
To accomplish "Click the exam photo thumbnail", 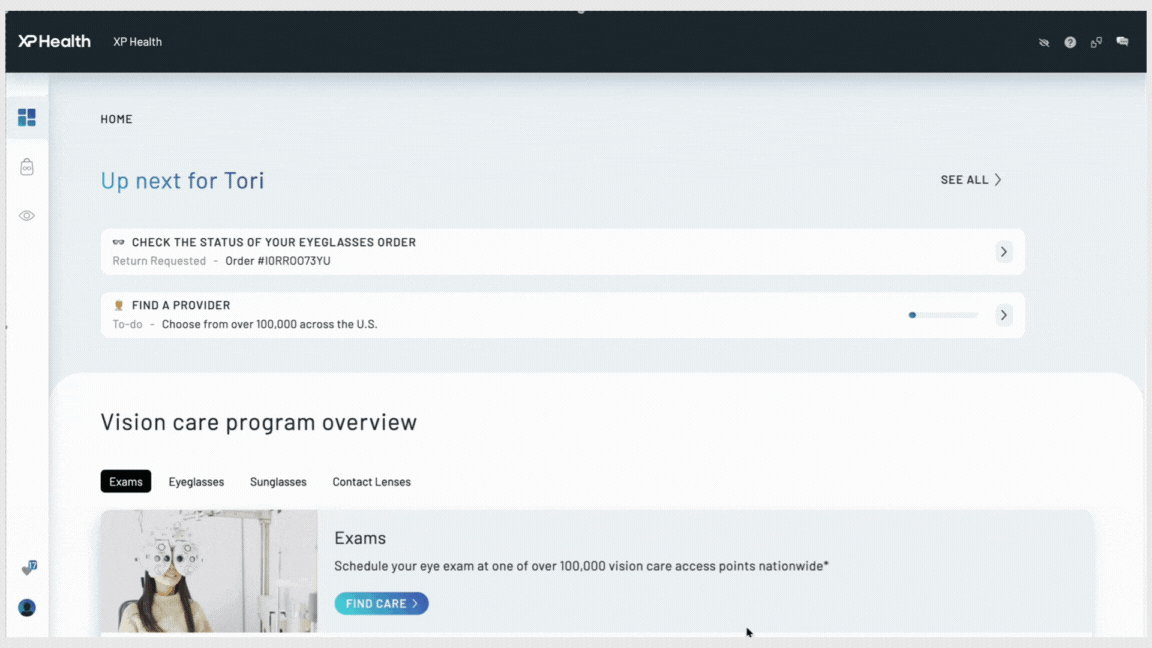I will click(x=209, y=572).
